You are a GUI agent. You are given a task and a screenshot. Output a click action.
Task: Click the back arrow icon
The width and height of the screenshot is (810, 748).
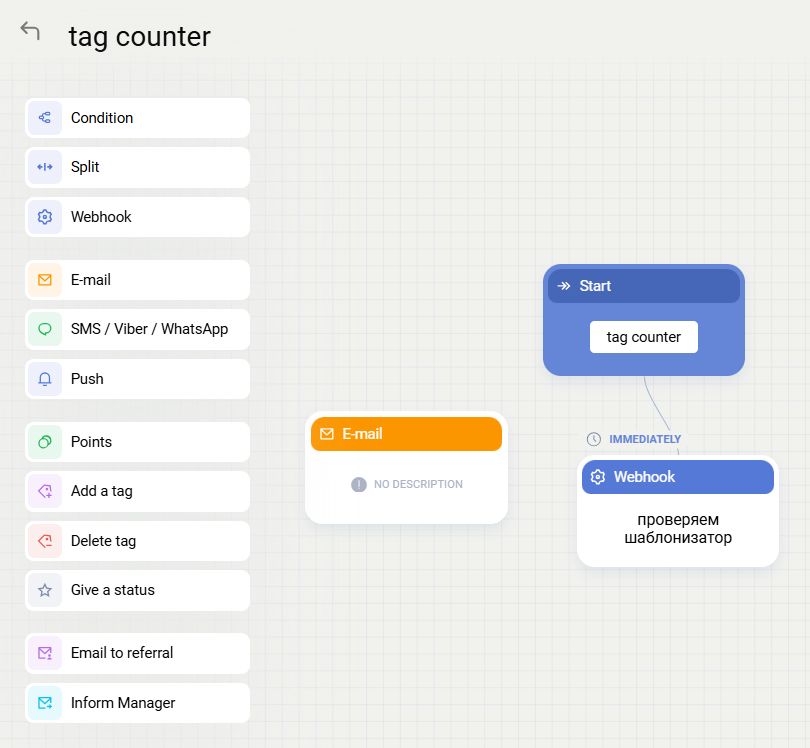(30, 31)
